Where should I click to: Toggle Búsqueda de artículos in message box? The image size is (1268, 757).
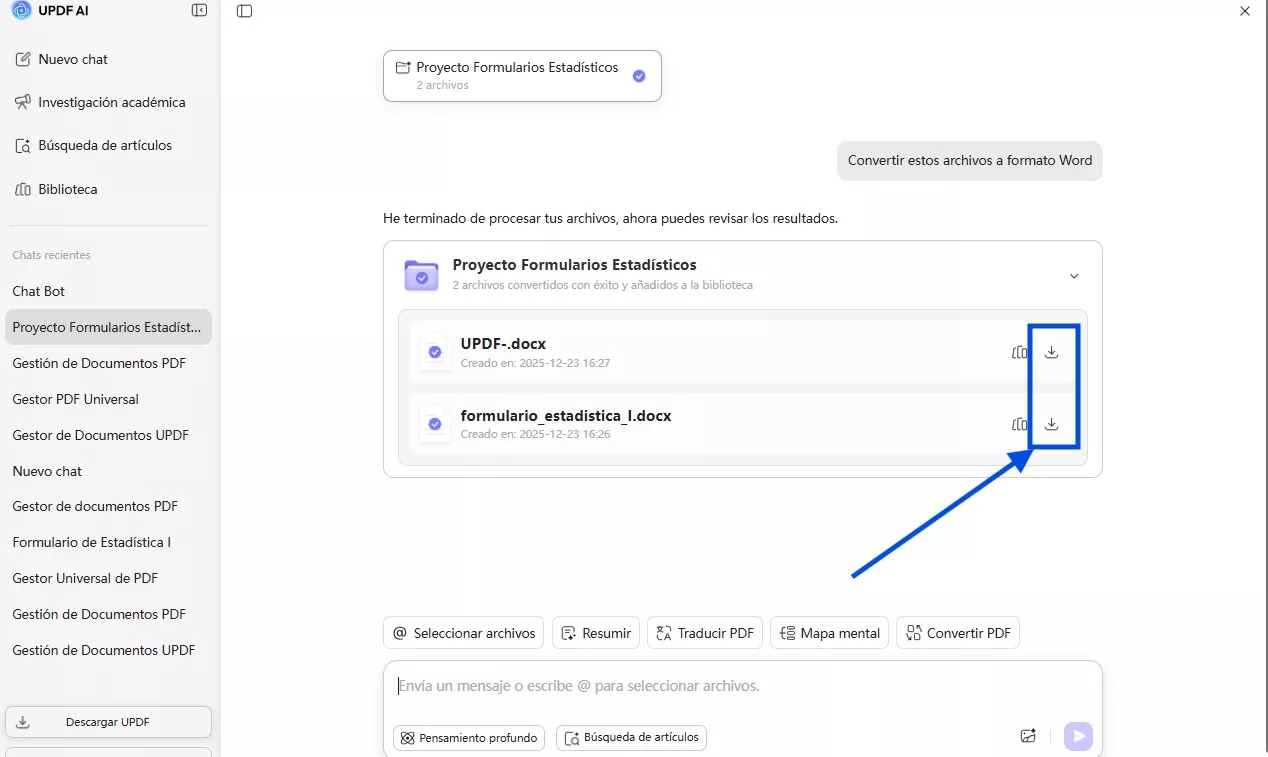(631, 738)
